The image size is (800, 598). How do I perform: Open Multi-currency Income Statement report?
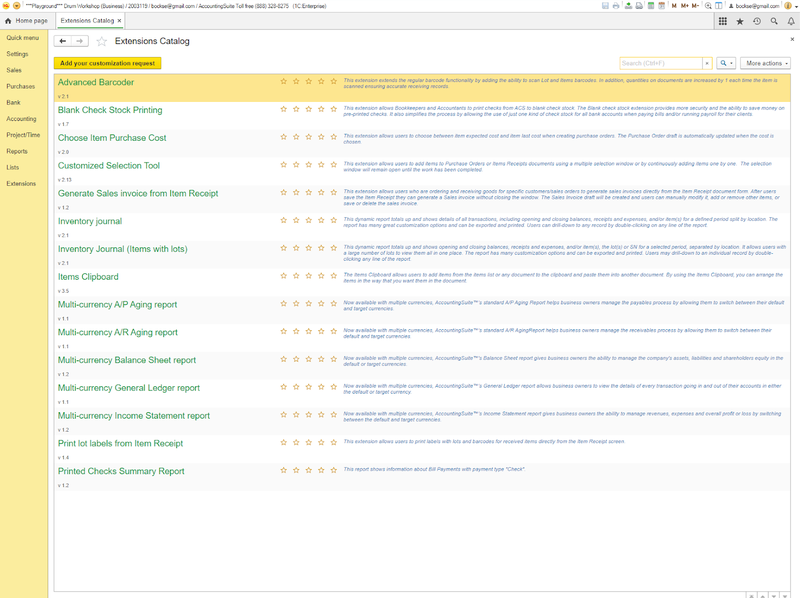tap(134, 416)
